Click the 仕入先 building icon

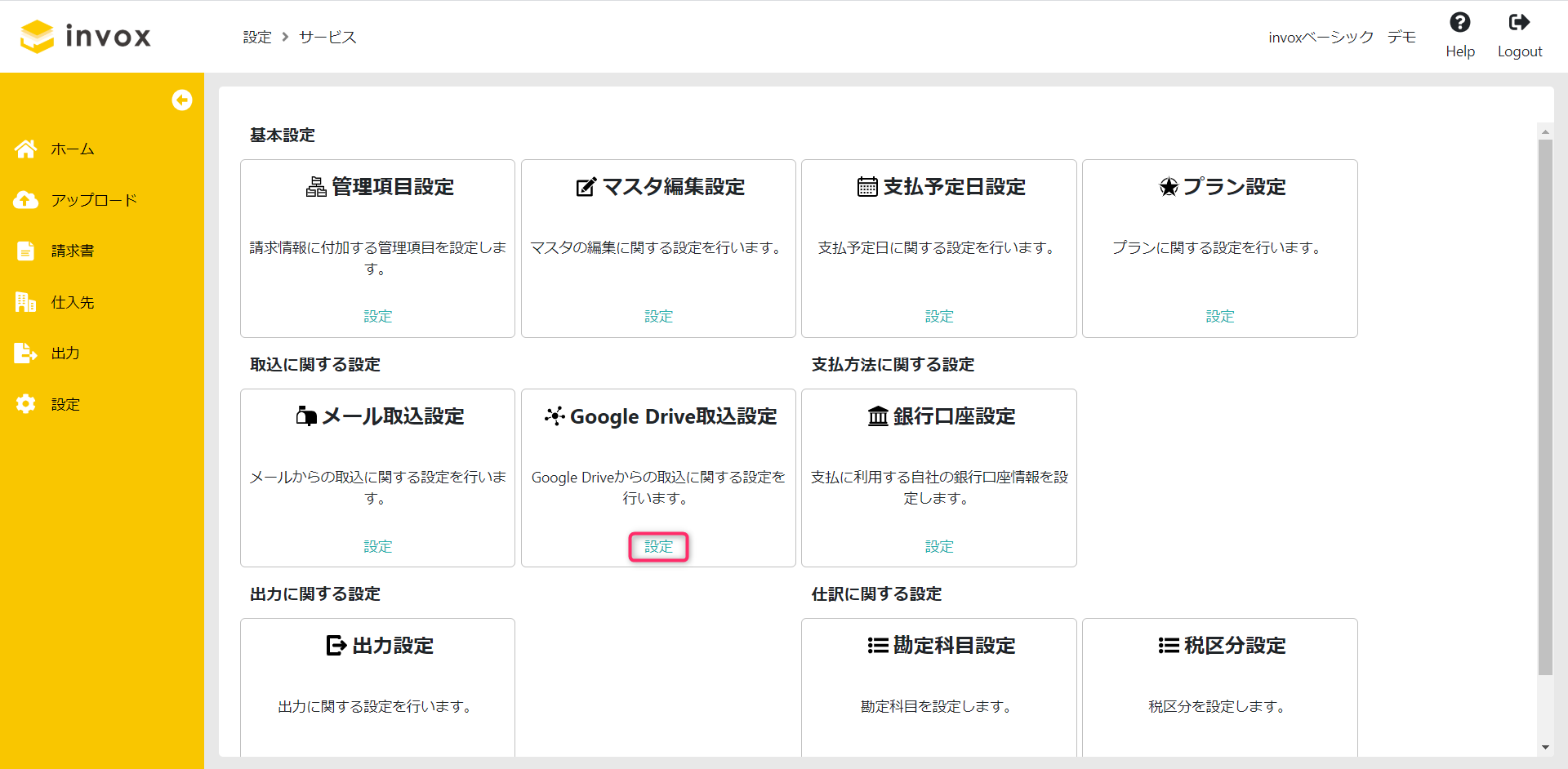tap(26, 302)
